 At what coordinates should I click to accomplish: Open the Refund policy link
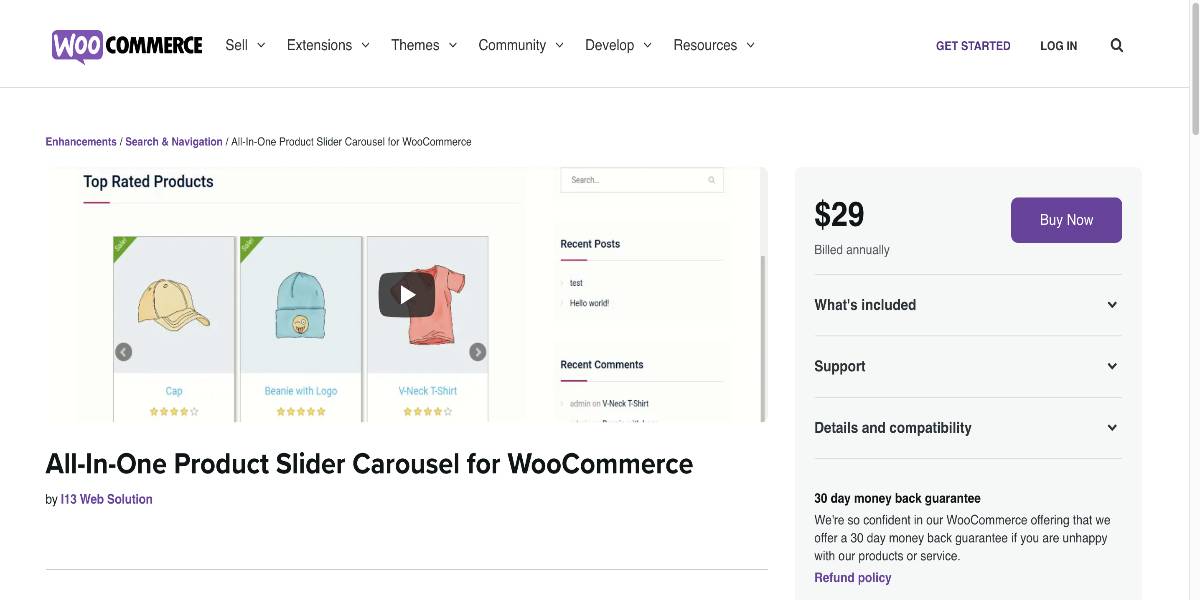point(853,578)
